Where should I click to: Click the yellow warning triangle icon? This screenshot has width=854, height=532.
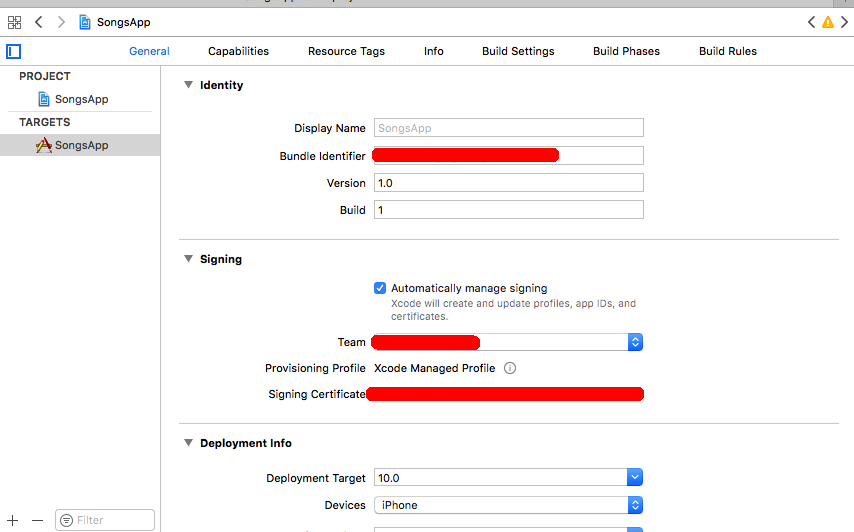[x=827, y=22]
